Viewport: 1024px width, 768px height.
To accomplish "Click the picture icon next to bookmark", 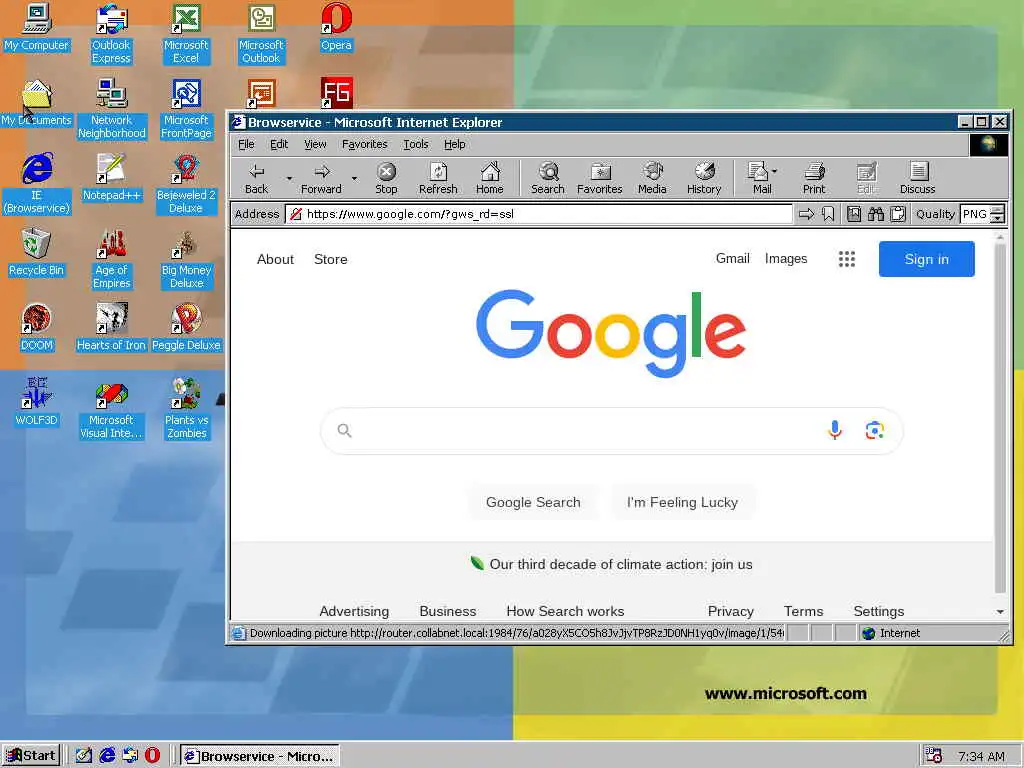I will coord(854,214).
